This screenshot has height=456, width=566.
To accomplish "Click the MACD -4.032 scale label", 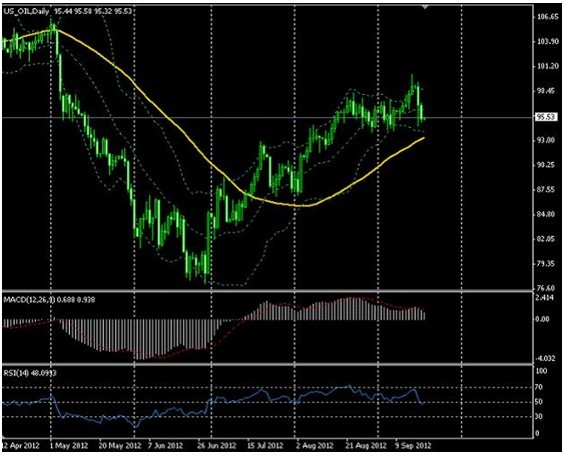I will 545,359.
